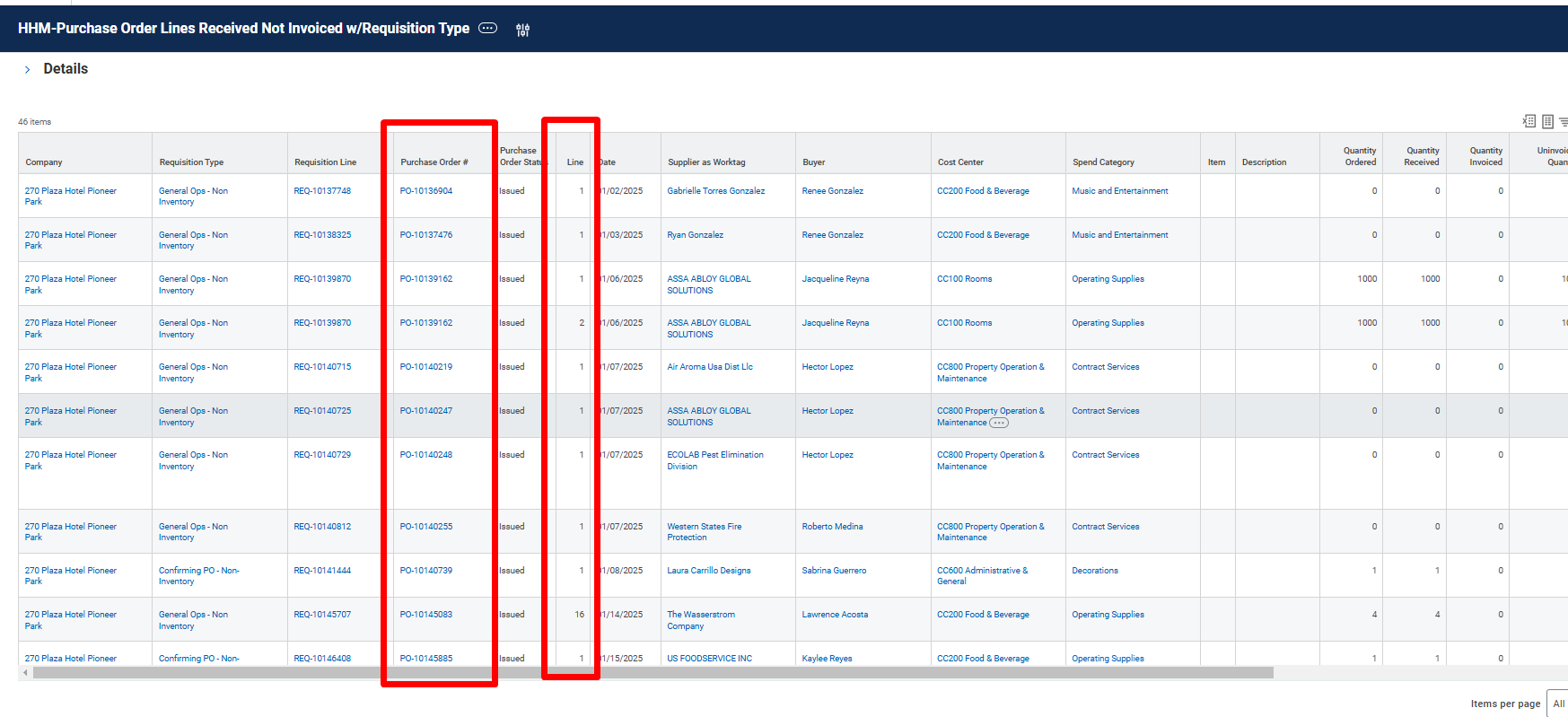1568x717 pixels.
Task: Open supplier Western States Fire Protection
Action: click(705, 532)
